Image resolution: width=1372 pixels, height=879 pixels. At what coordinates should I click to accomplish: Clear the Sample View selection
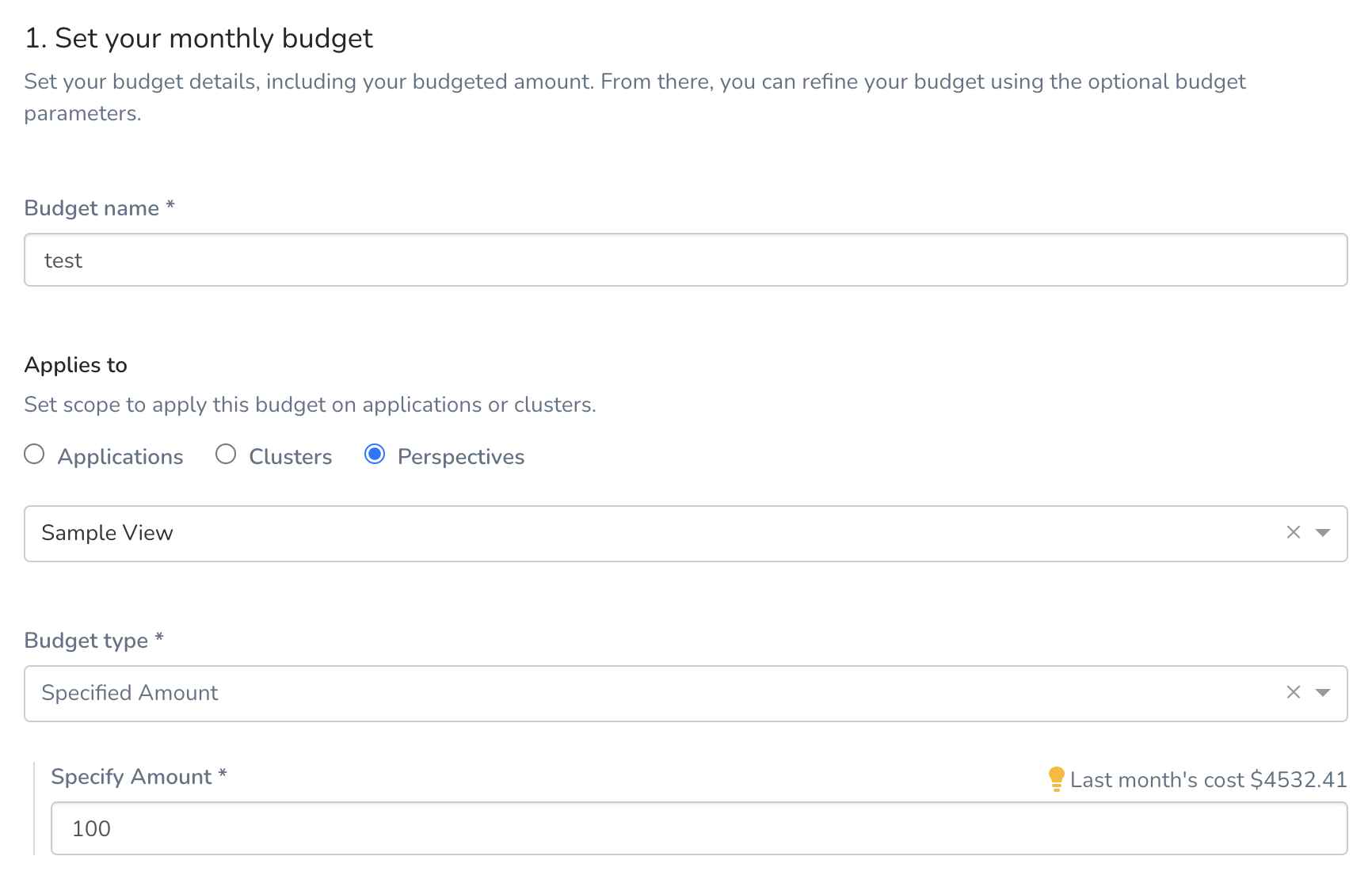1294,533
